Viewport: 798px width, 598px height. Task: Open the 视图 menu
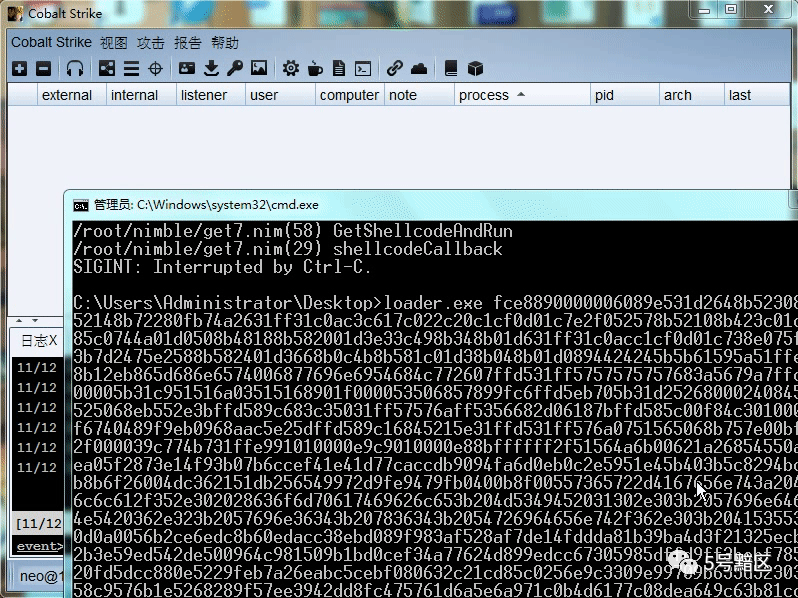(x=113, y=43)
